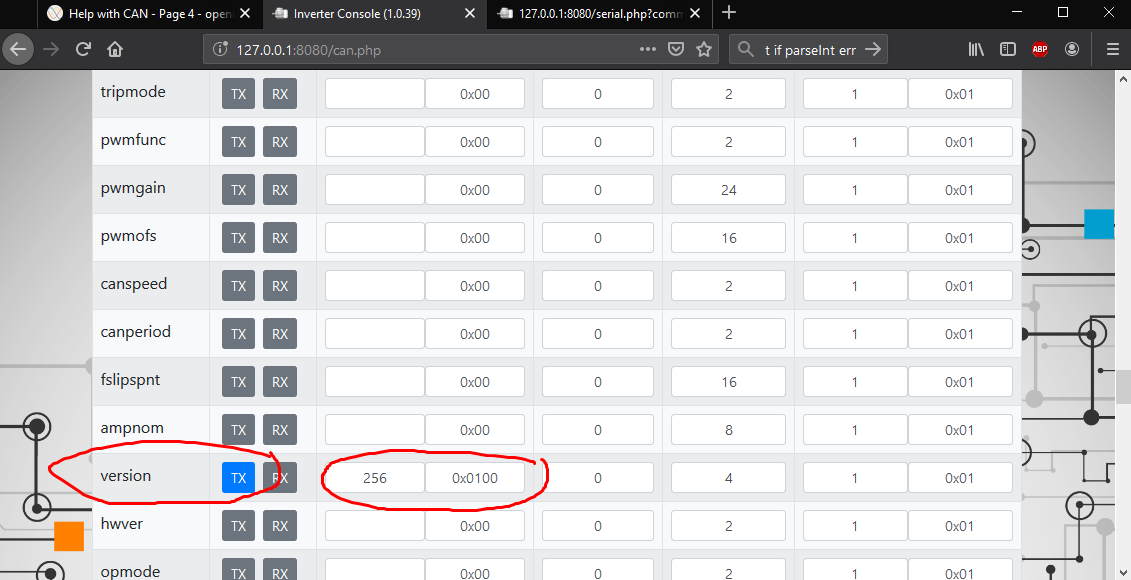
Task: Close the Inverter Console tab
Action: pyautogui.click(x=470, y=13)
